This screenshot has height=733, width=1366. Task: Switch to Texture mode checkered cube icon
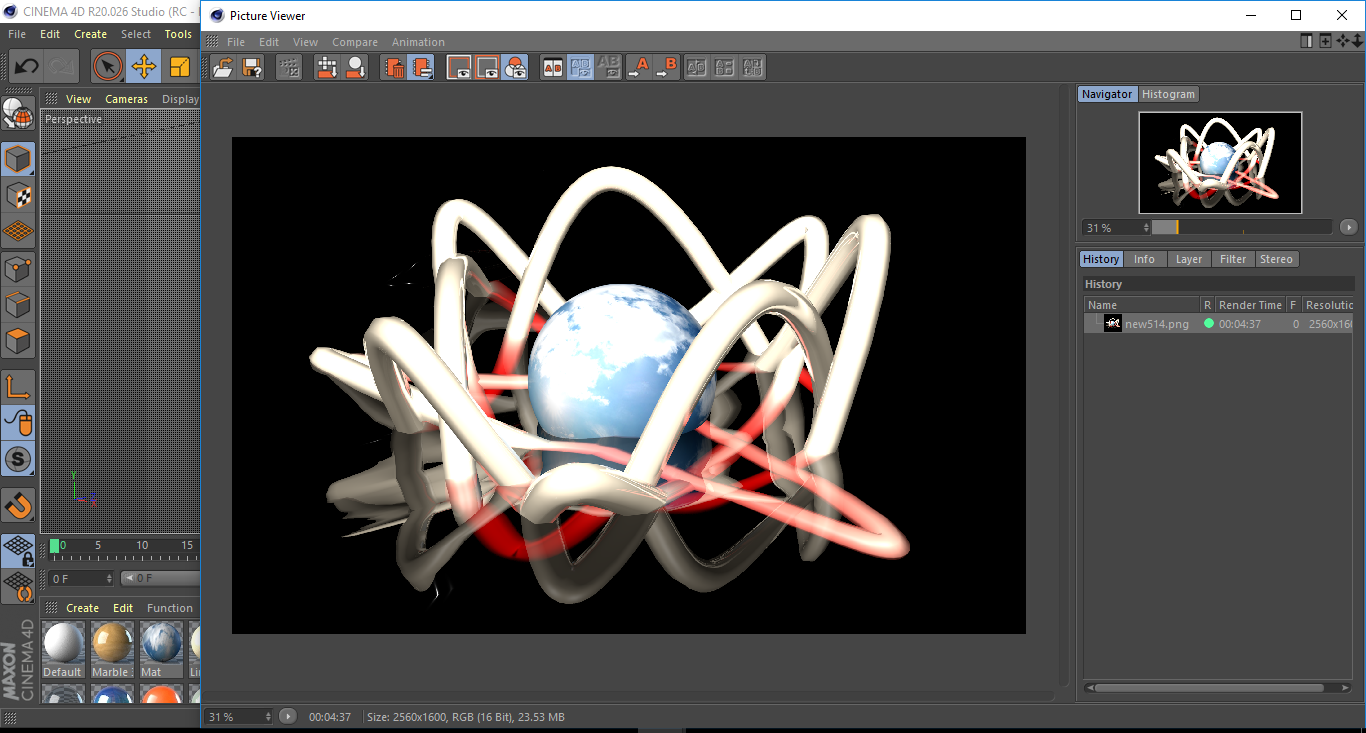point(18,195)
